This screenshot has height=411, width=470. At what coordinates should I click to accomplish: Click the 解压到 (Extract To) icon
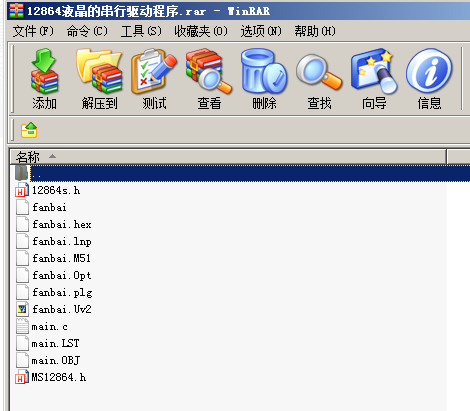coord(99,79)
